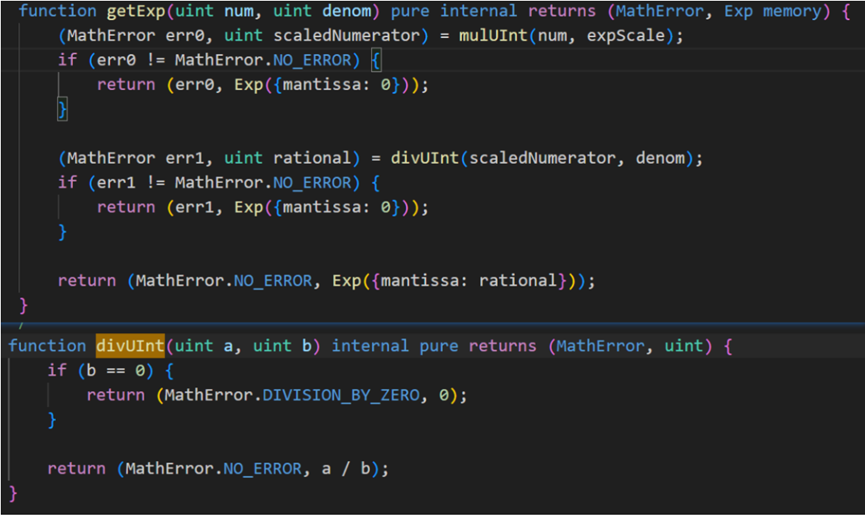Click denom parameter in getExp signature
The image size is (865, 517).
coord(347,11)
